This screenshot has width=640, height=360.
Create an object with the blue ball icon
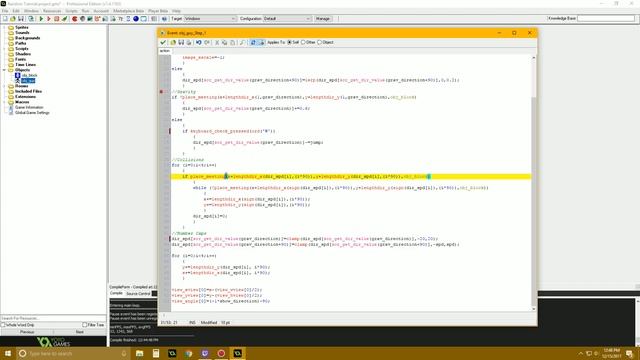pos(136,19)
